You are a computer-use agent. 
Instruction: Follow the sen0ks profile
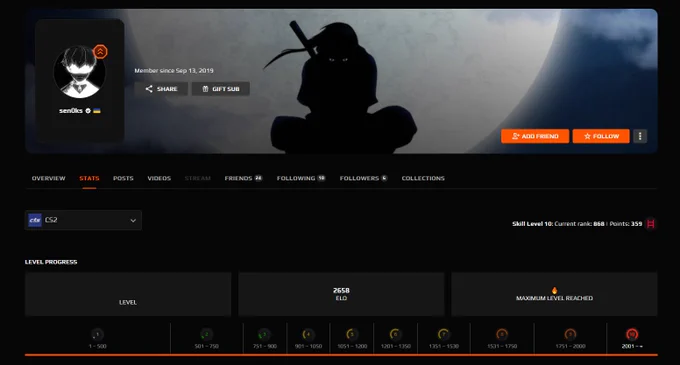pos(601,136)
